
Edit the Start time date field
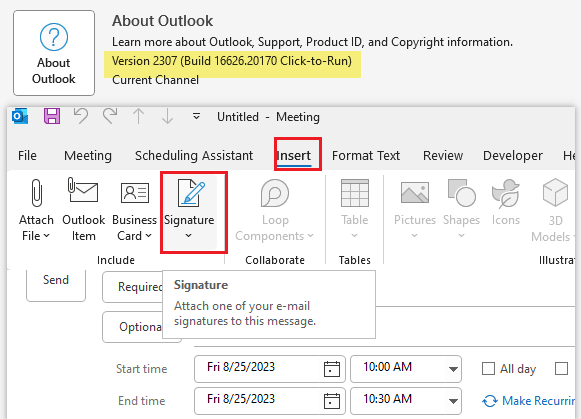point(256,369)
